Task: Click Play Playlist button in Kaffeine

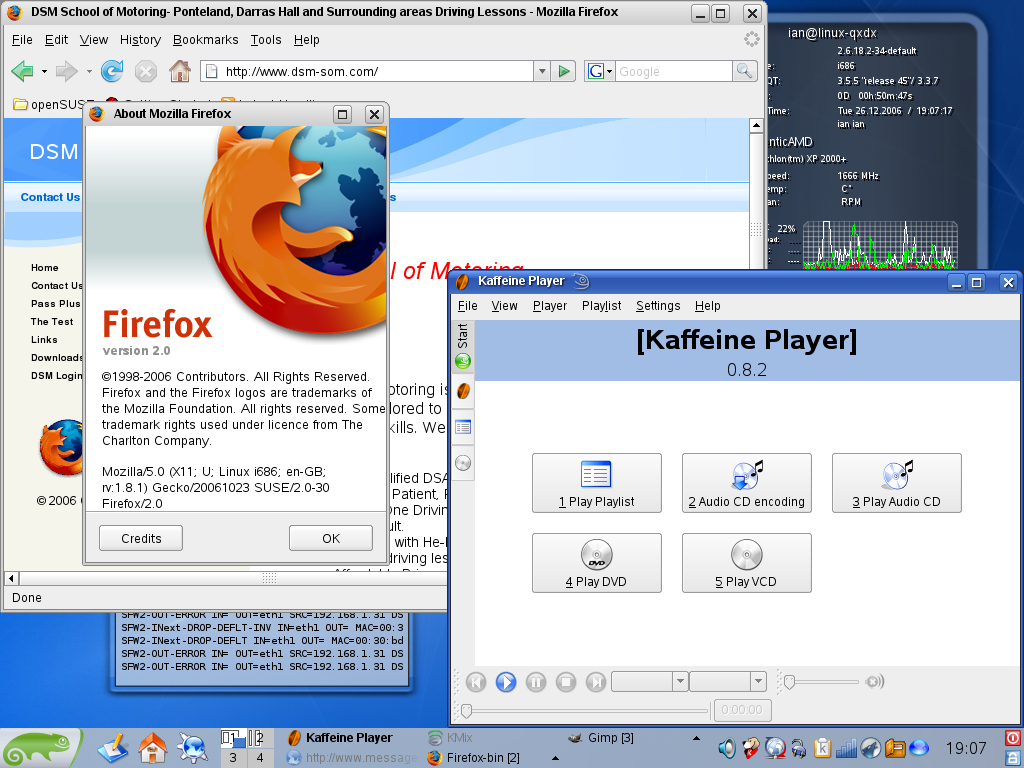Action: [597, 483]
